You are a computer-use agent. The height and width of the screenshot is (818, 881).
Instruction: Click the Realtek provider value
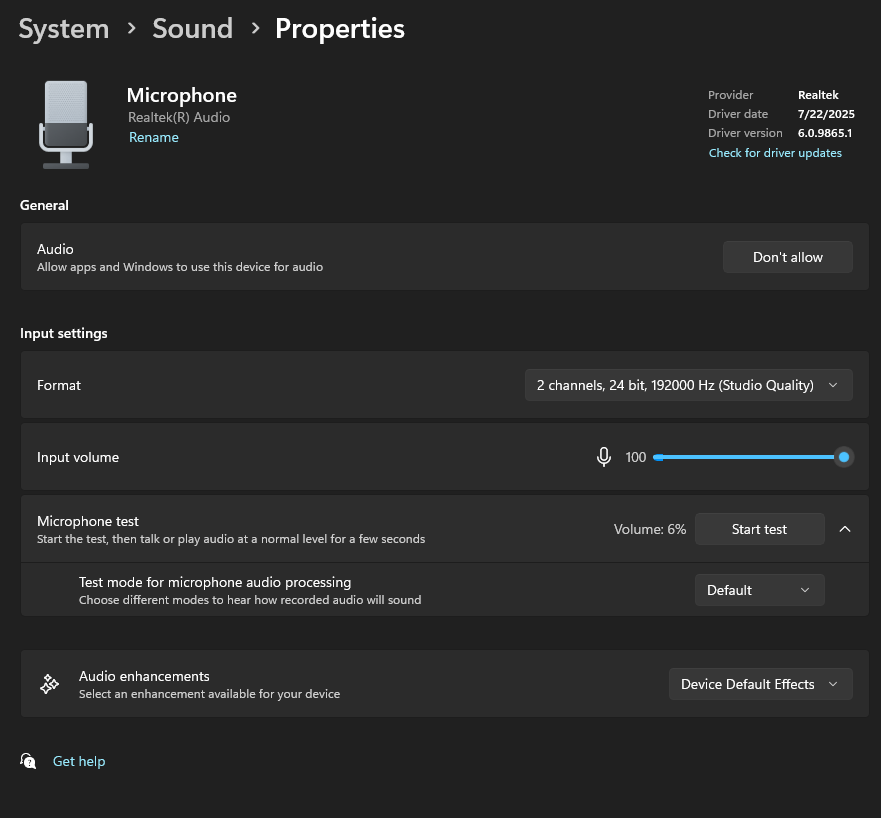point(818,95)
